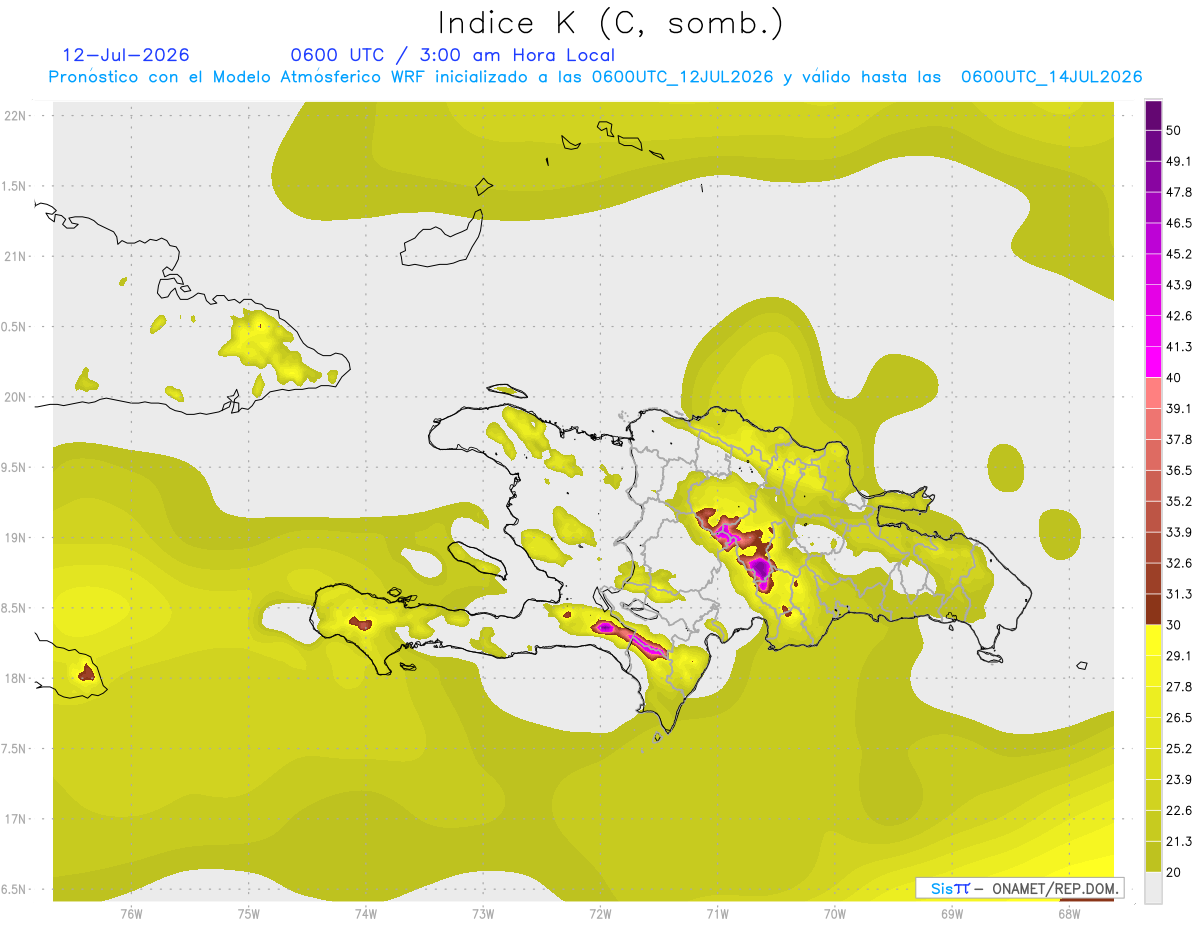This screenshot has height=927, width=1200.
Task: Click colorbar value "31.3"
Action: (x=1179, y=594)
